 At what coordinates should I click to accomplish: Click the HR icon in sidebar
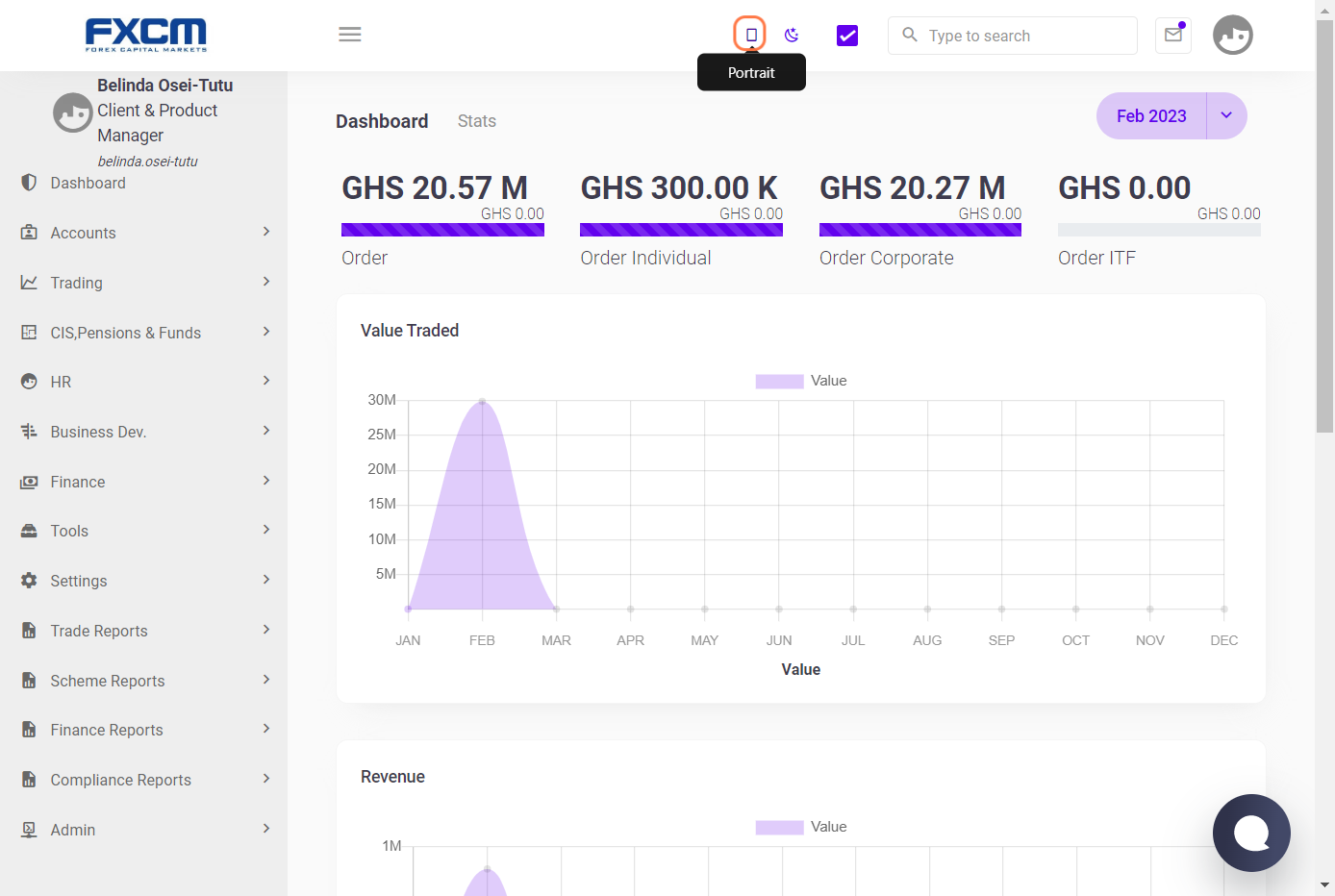click(x=29, y=382)
